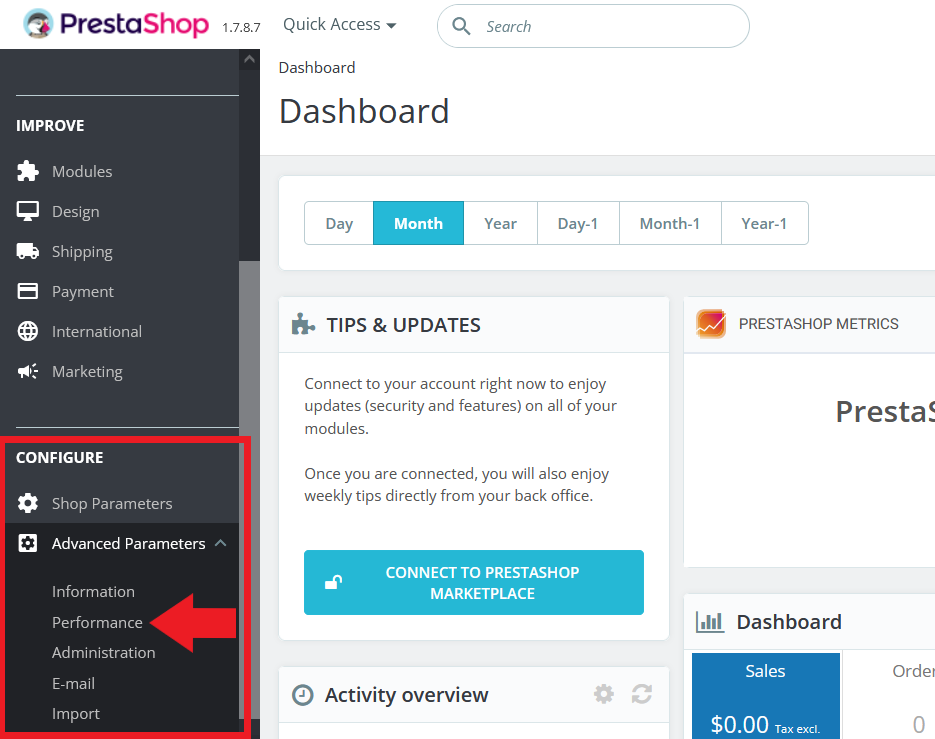Image resolution: width=935 pixels, height=739 pixels.
Task: Click the Advanced Parameters settings icon
Action: click(x=27, y=543)
